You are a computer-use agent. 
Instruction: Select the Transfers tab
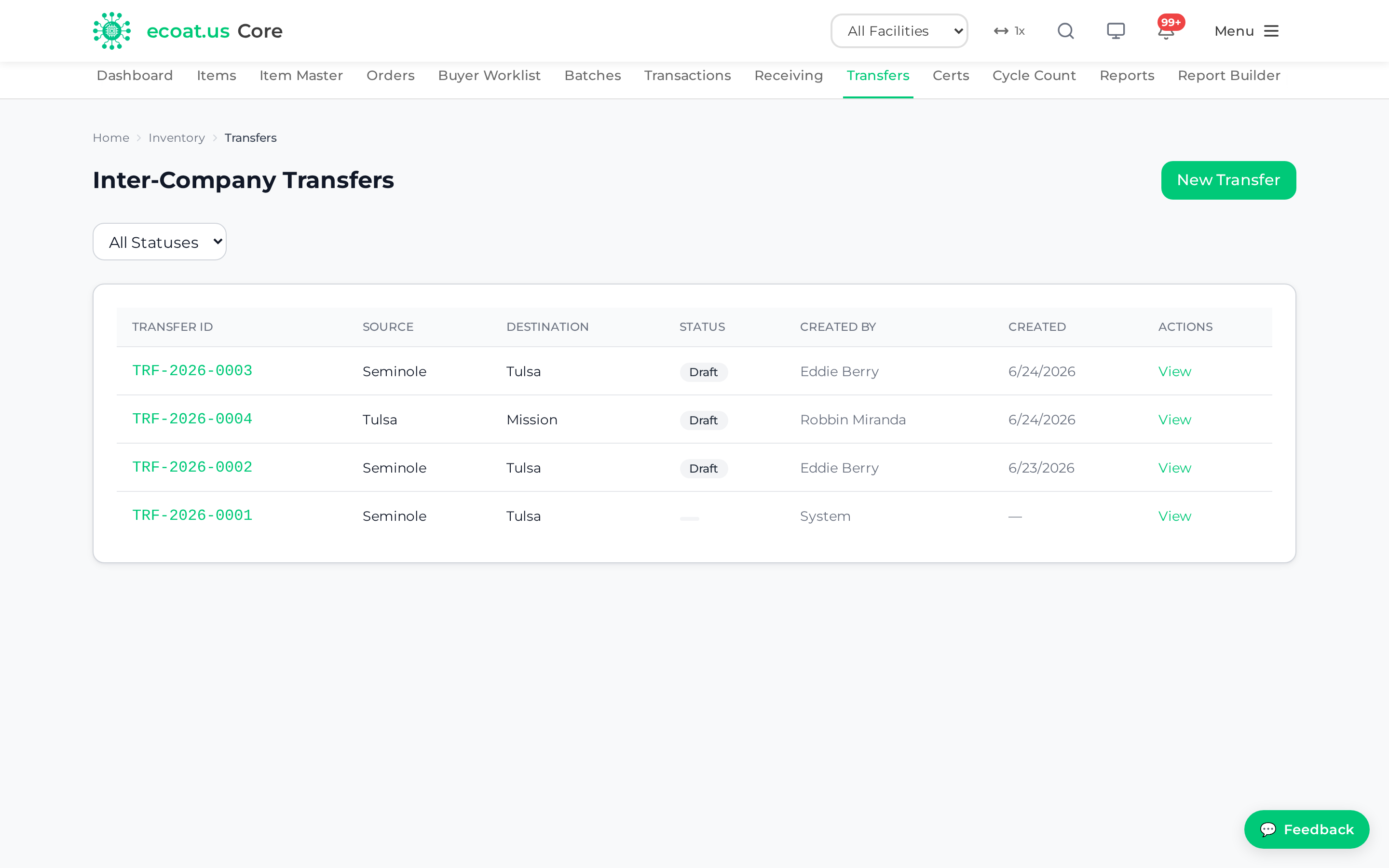[878, 76]
